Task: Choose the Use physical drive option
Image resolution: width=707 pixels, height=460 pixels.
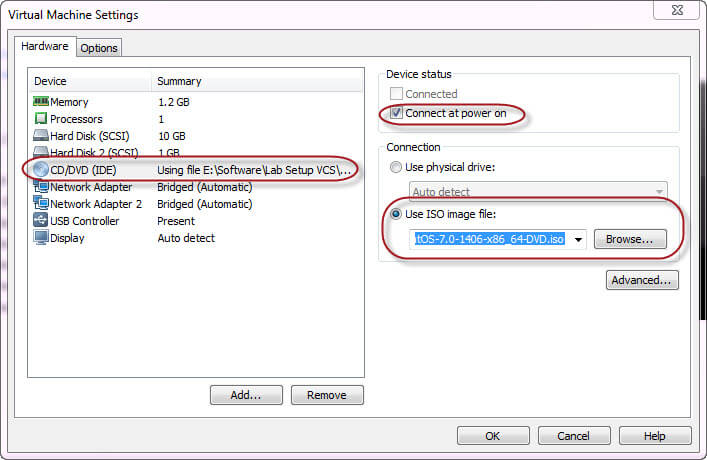Action: [x=395, y=167]
